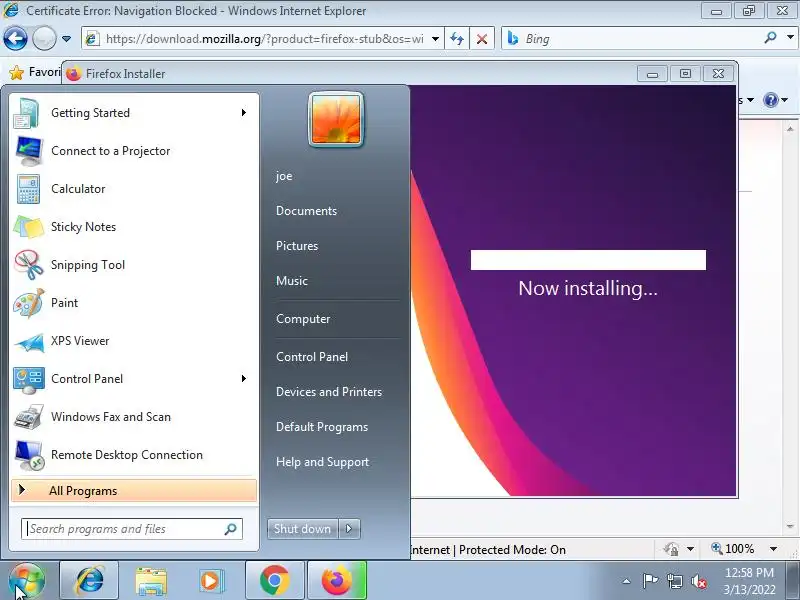The image size is (800, 600).
Task: Open Paint
Action: (x=134, y=303)
